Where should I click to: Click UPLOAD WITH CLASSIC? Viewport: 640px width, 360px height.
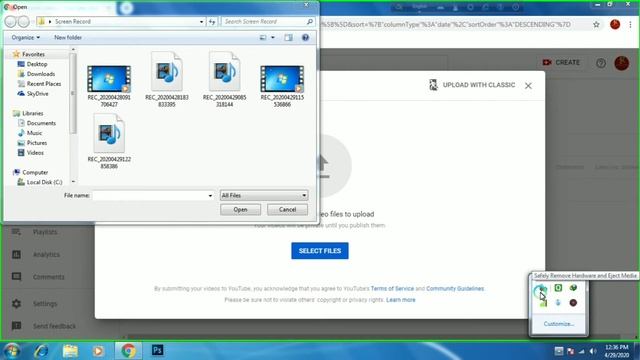pyautogui.click(x=472, y=85)
